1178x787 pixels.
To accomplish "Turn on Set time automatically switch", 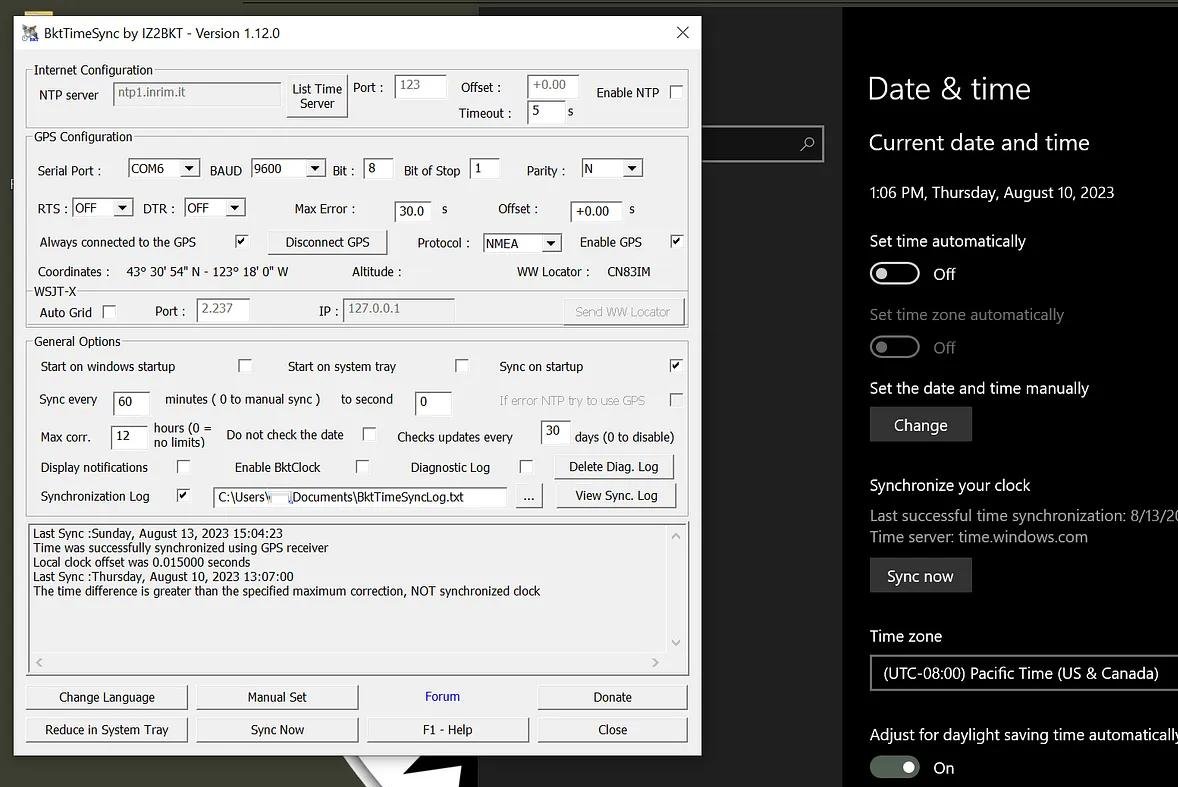I will pos(894,273).
